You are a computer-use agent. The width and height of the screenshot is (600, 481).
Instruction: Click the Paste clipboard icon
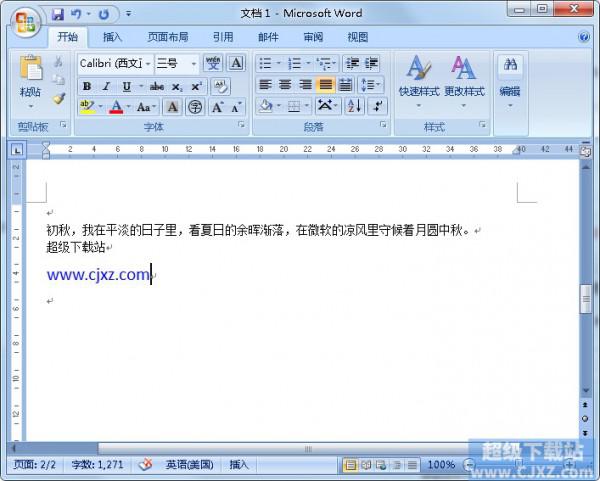[x=30, y=69]
